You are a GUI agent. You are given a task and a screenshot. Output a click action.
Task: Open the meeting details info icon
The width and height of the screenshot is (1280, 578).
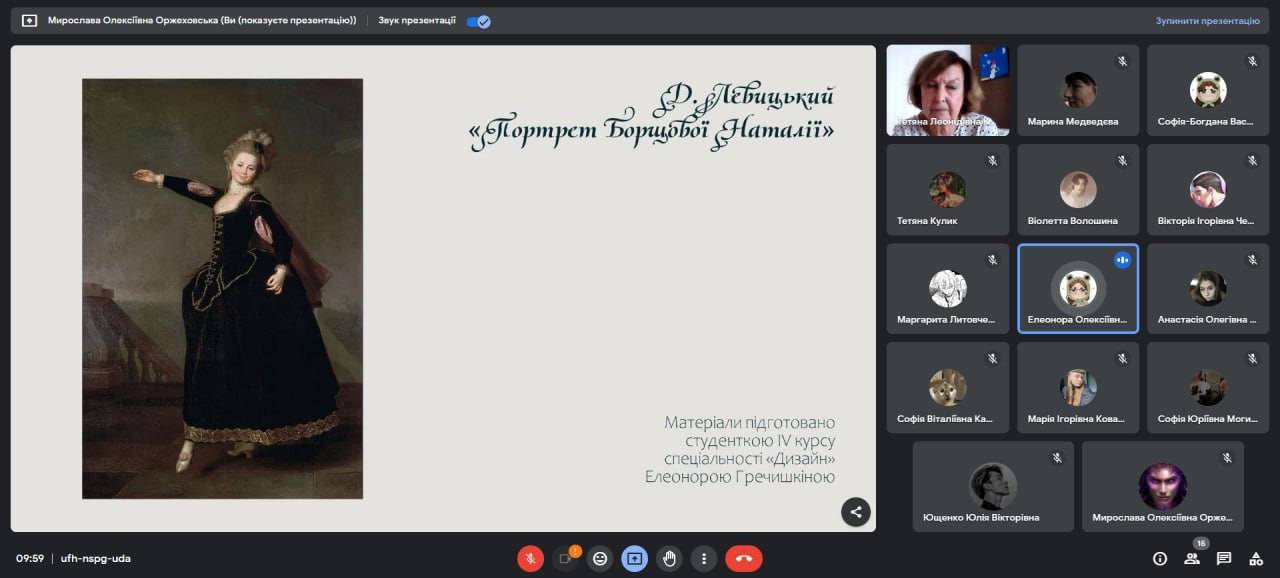click(1160, 559)
